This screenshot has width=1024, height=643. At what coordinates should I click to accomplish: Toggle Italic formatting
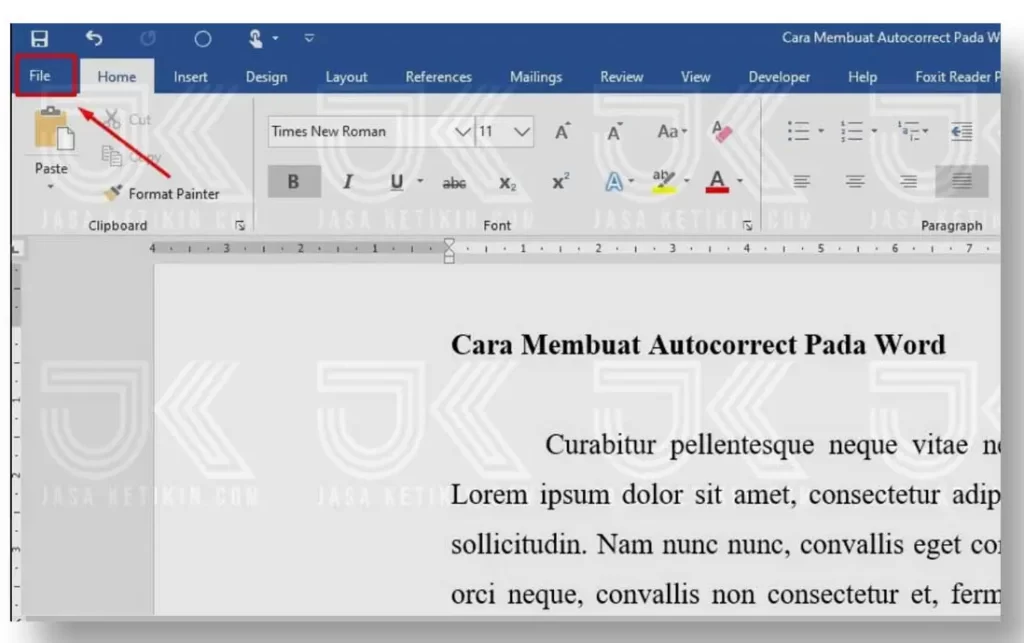(x=348, y=181)
